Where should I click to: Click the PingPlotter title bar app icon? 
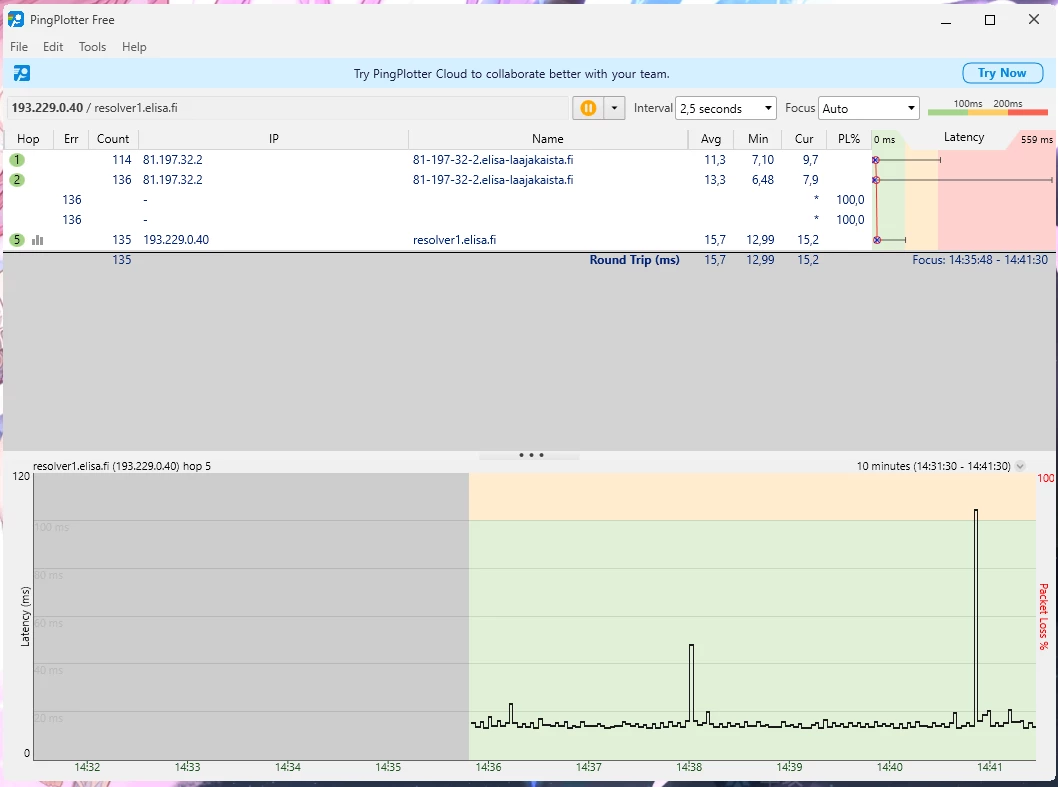[x=16, y=20]
